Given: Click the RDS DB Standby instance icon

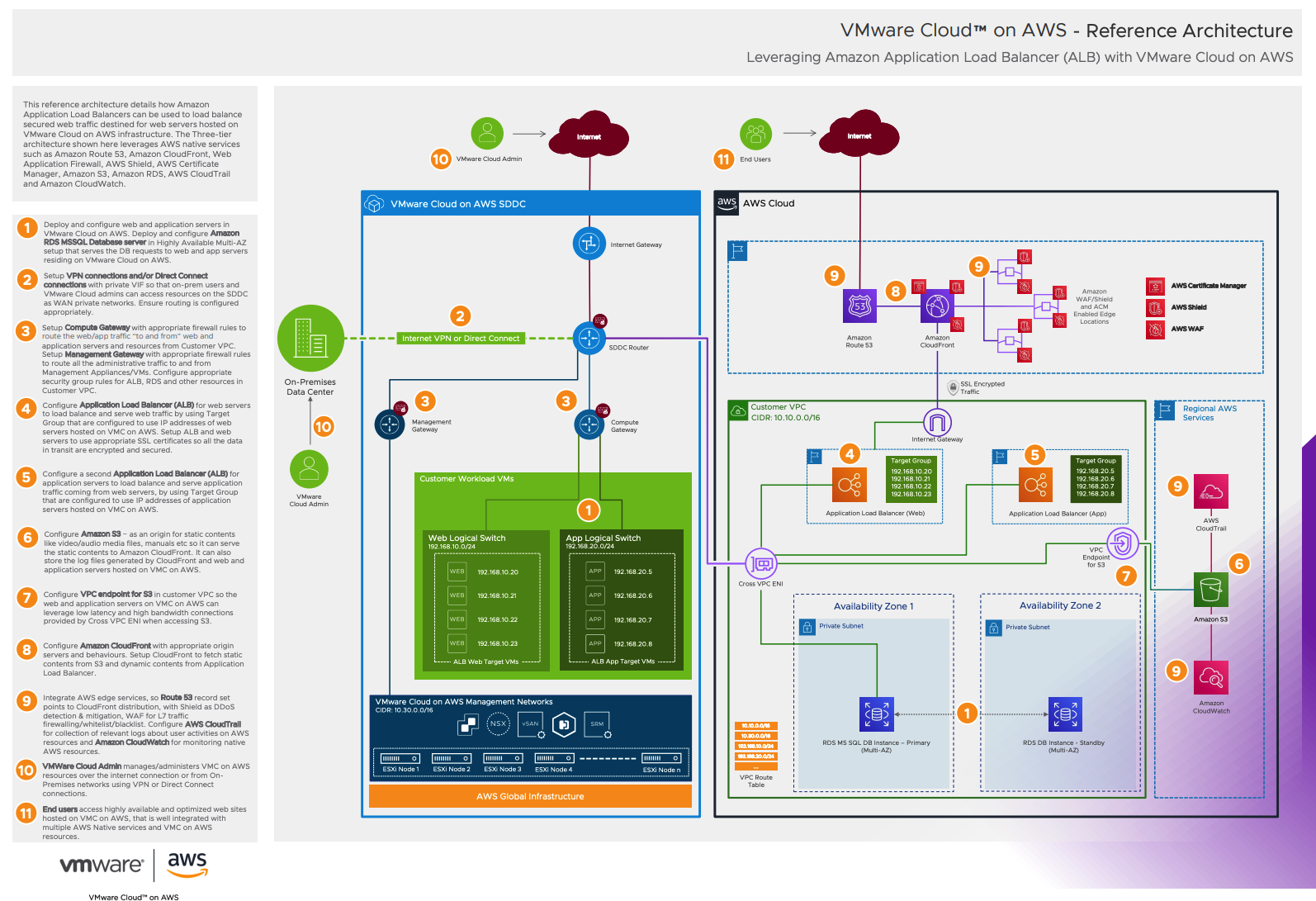Looking at the screenshot, I should coord(1065,714).
